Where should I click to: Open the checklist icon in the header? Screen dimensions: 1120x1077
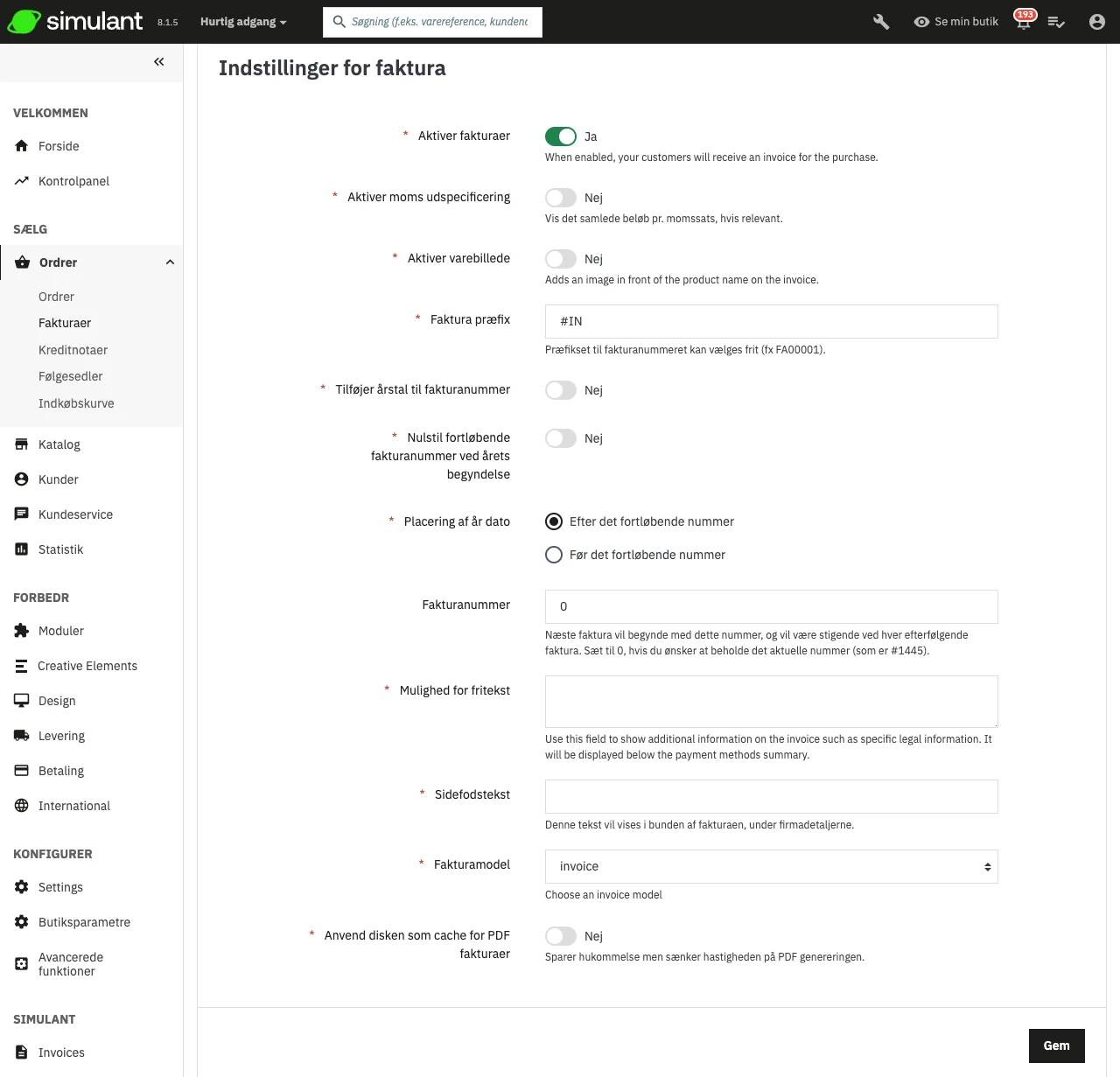pos(1056,22)
